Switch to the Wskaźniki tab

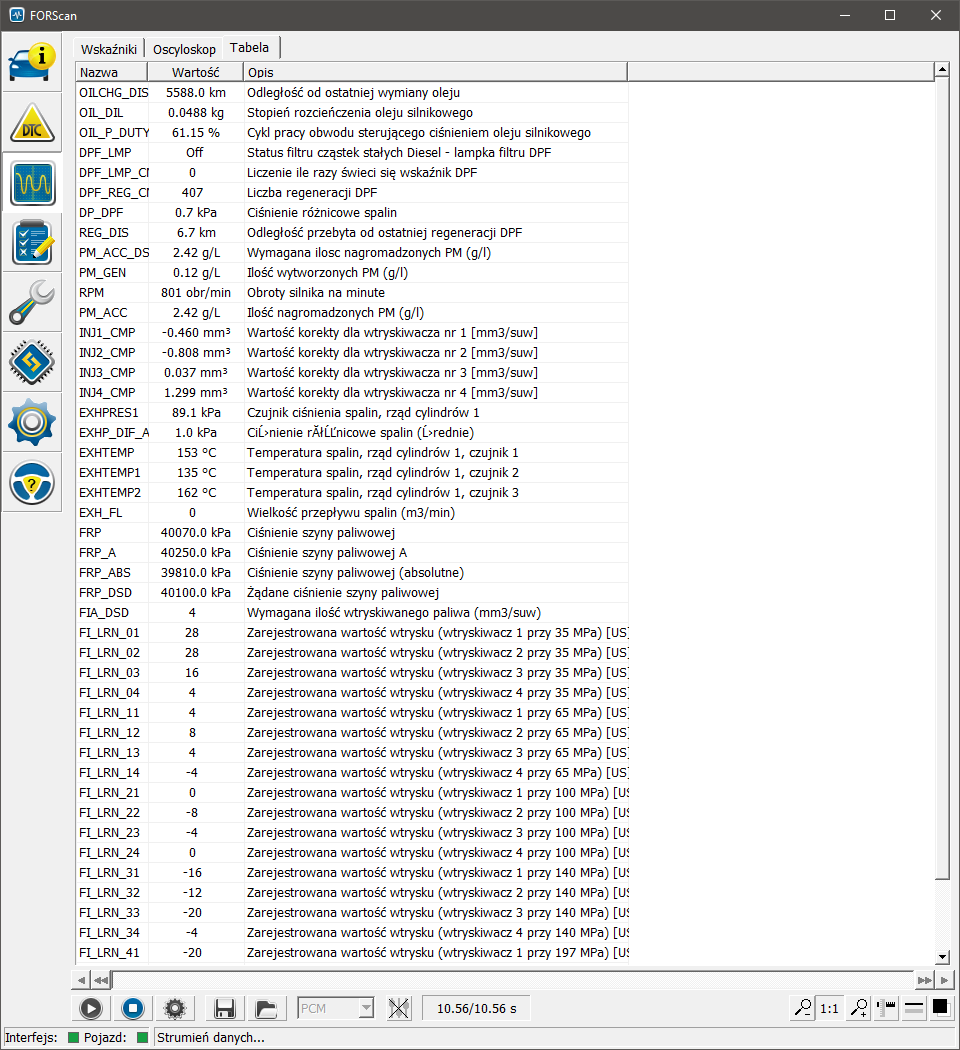pyautogui.click(x=109, y=48)
